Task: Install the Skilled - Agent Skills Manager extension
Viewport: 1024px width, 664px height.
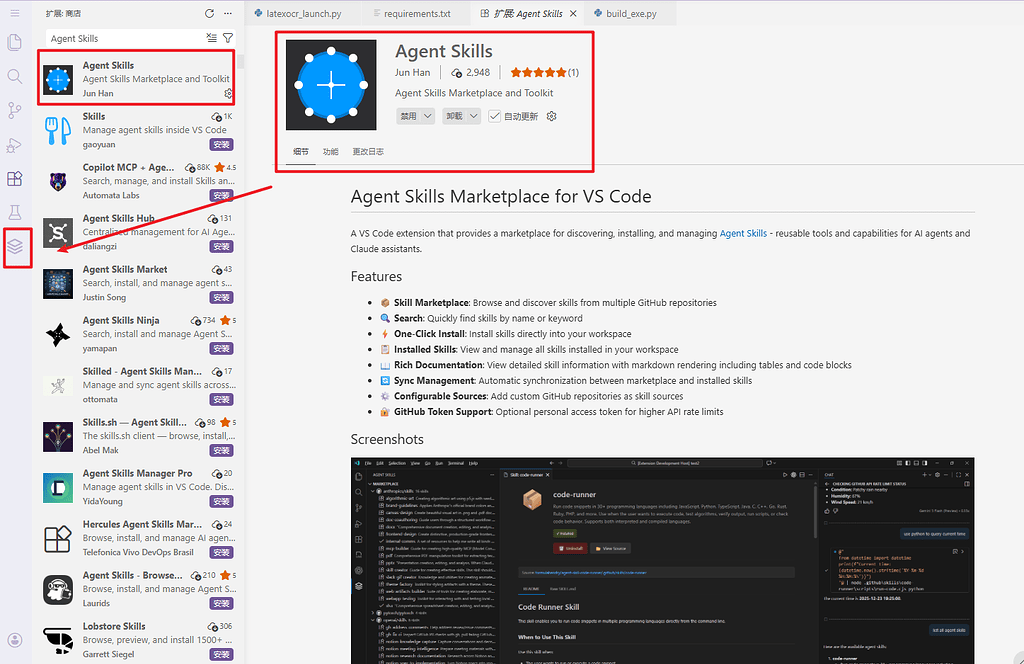Action: tap(221, 399)
